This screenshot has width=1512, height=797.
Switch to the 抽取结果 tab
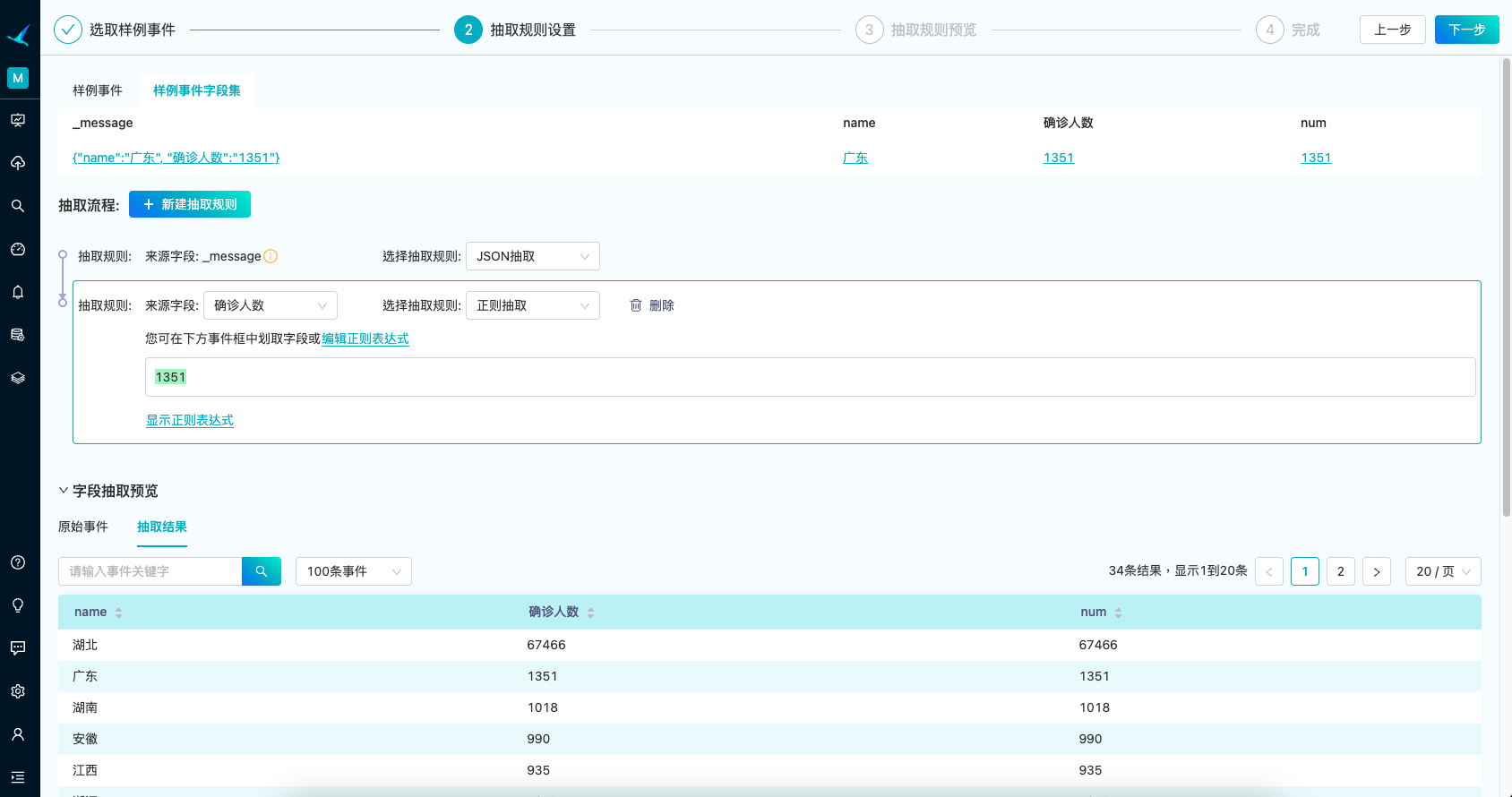(162, 527)
